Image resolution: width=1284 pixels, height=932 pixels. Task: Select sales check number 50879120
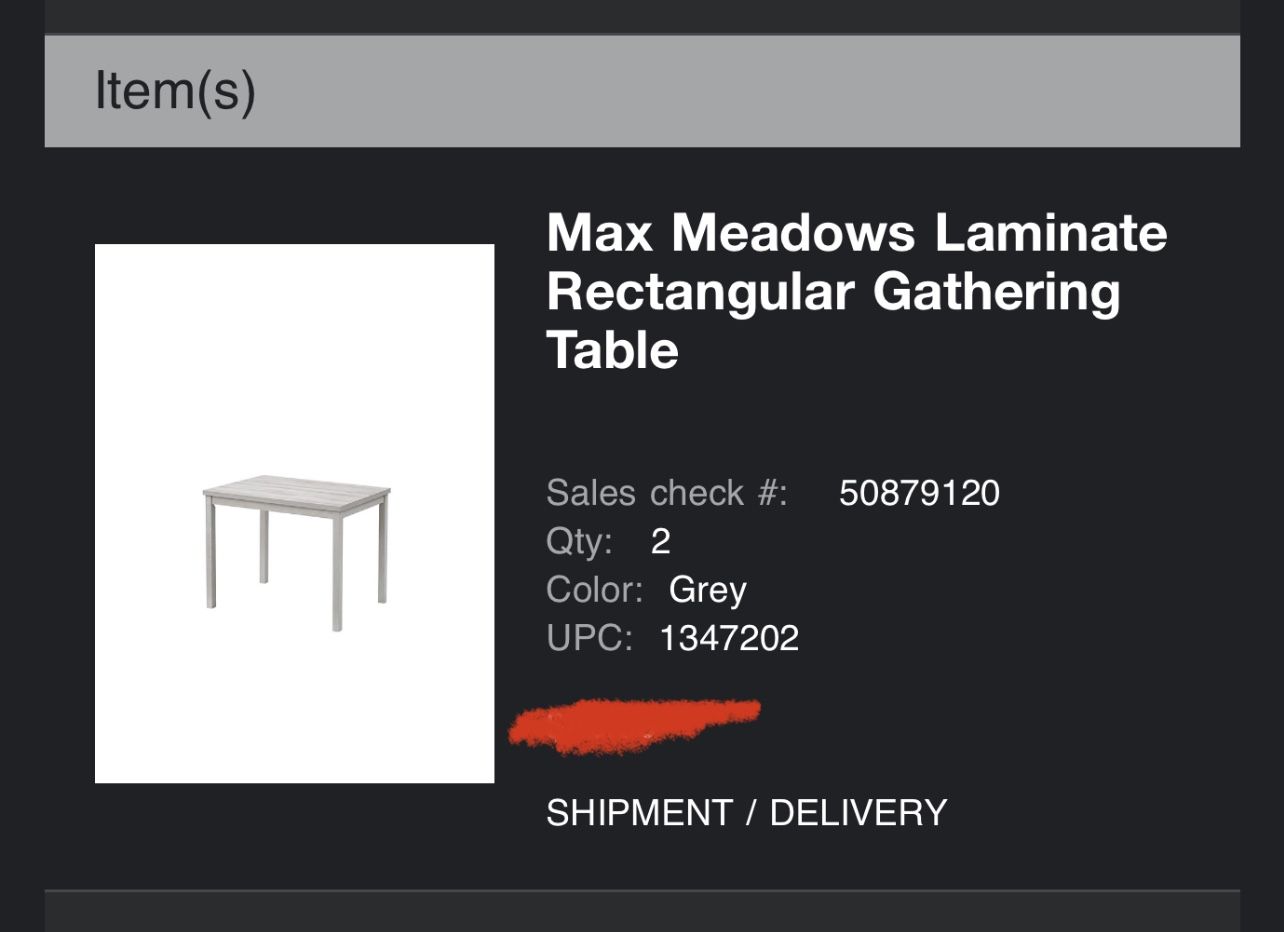tap(919, 493)
